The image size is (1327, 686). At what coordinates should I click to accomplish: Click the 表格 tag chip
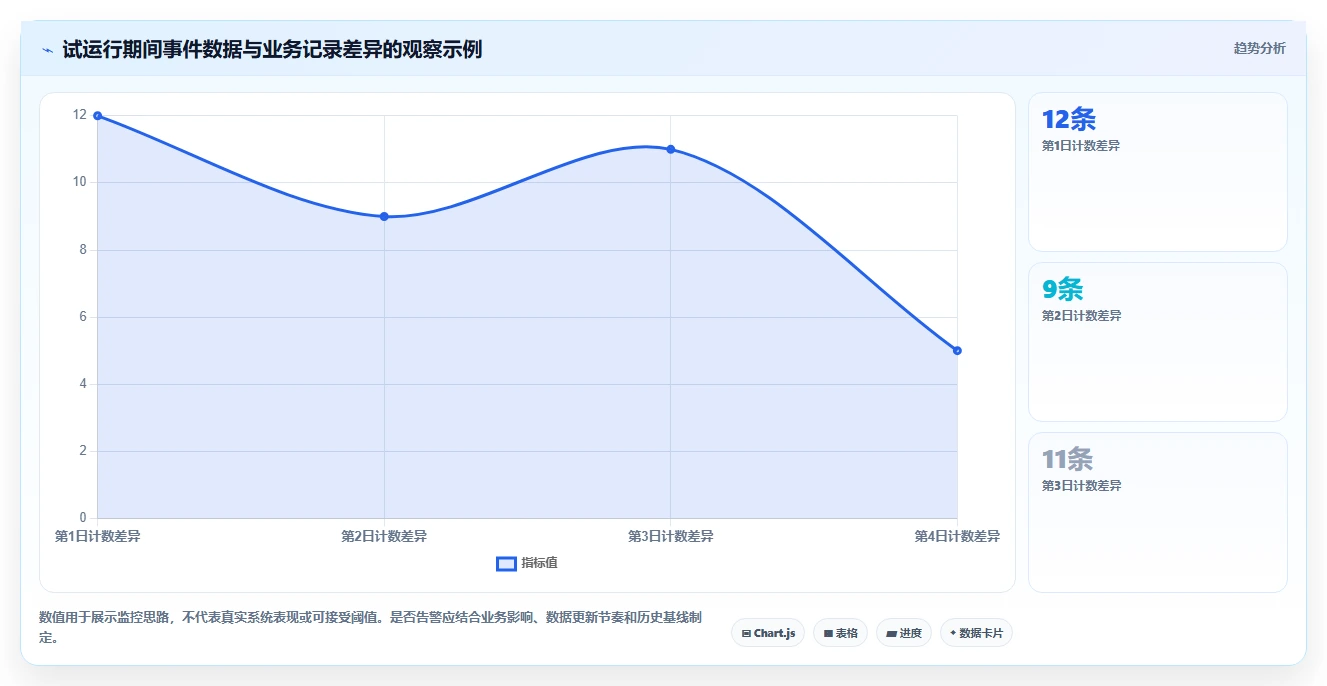(x=840, y=633)
